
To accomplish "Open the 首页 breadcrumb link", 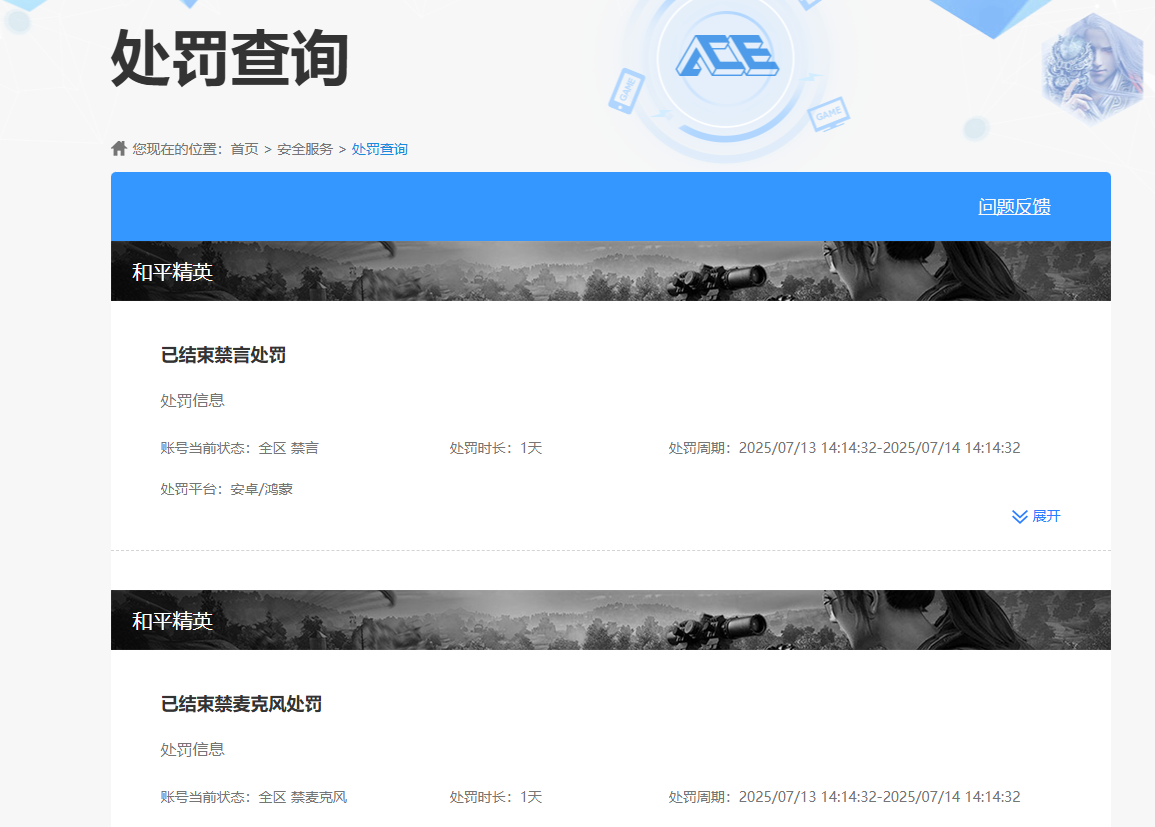I will 245,149.
